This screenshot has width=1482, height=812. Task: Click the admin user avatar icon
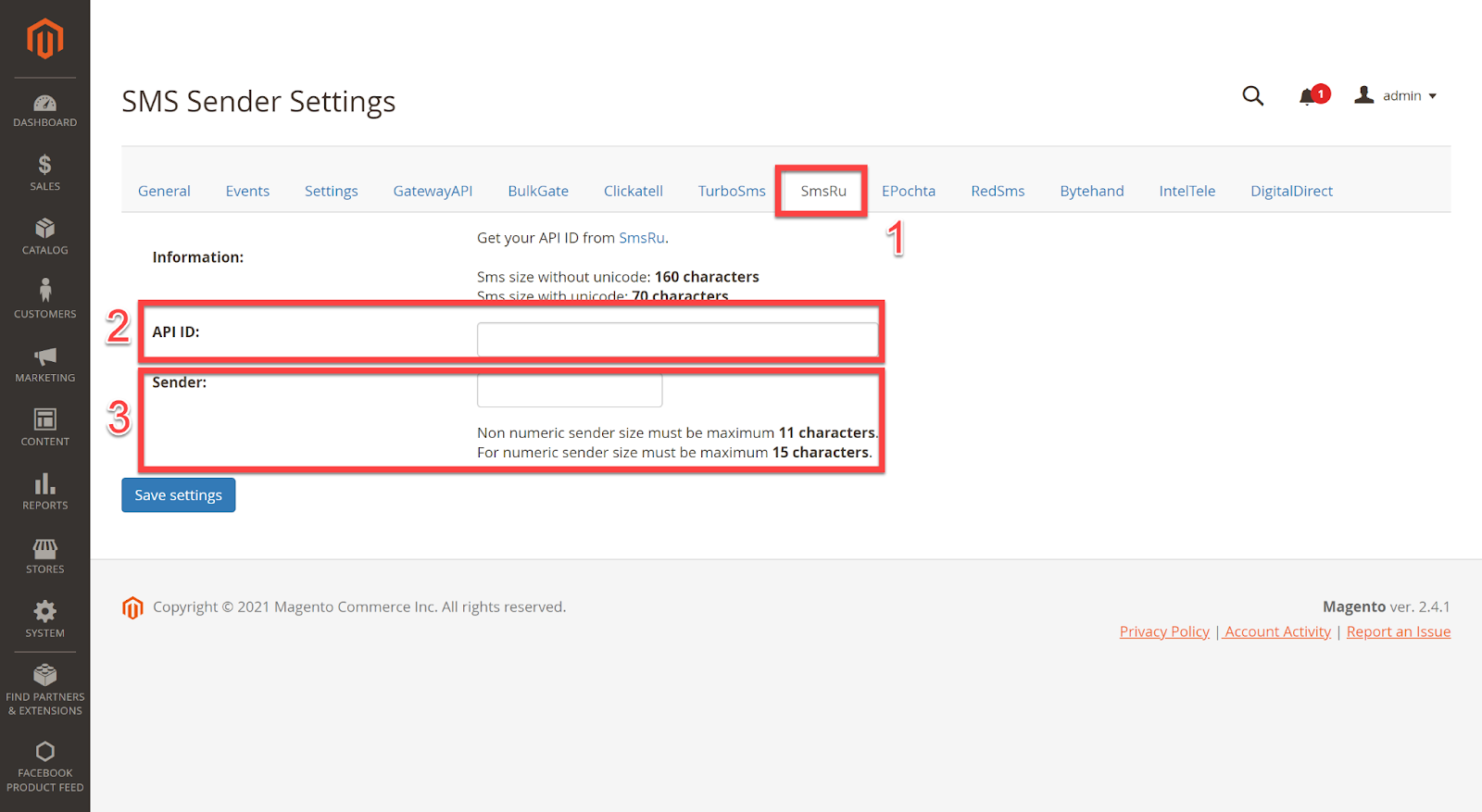click(1363, 94)
